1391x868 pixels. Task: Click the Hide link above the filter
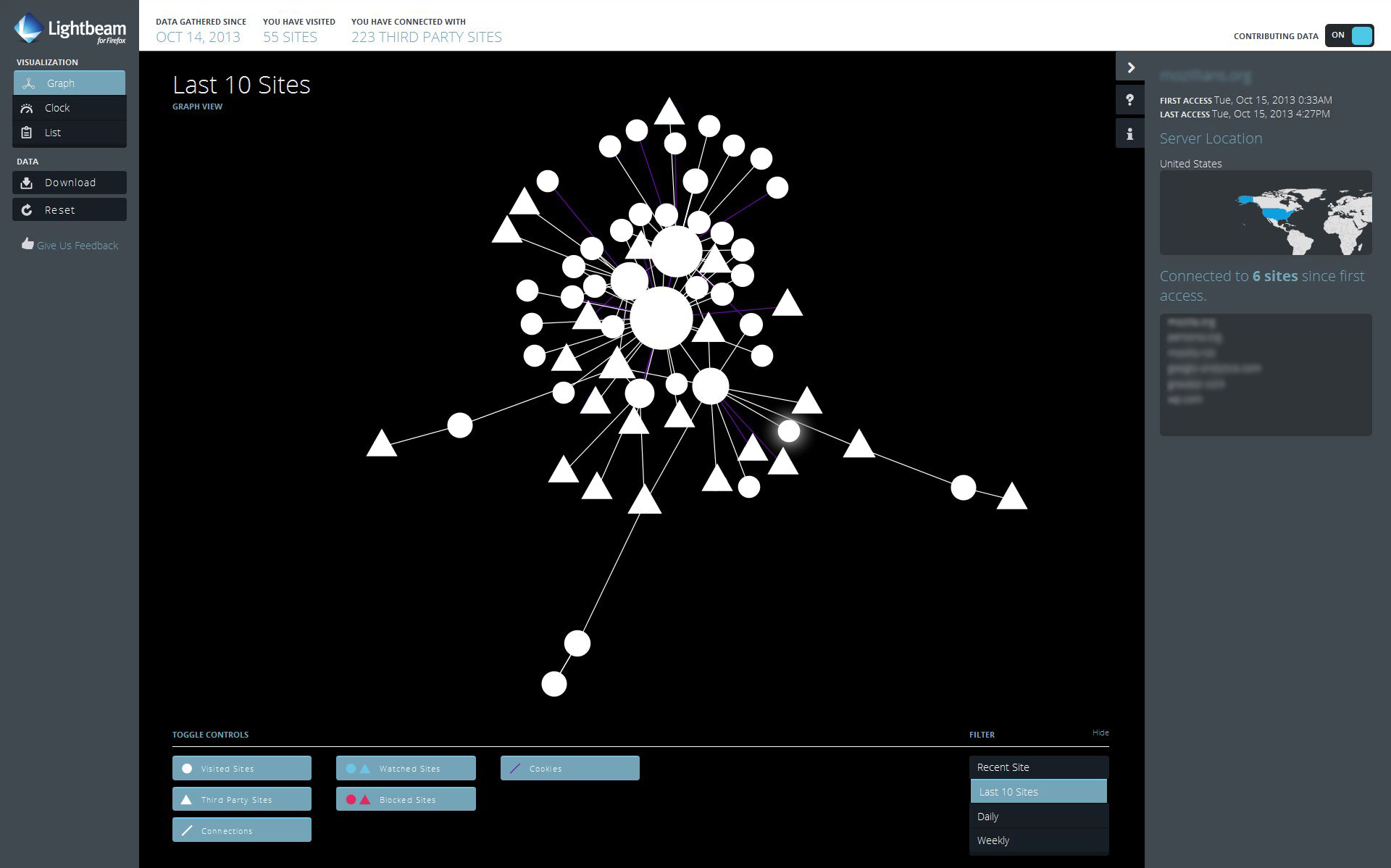[x=1100, y=733]
